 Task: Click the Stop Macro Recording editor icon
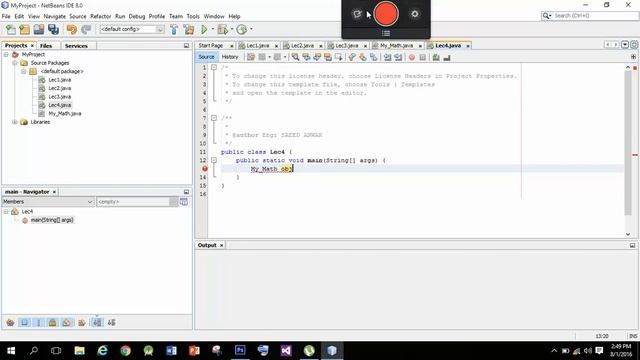(x=422, y=58)
